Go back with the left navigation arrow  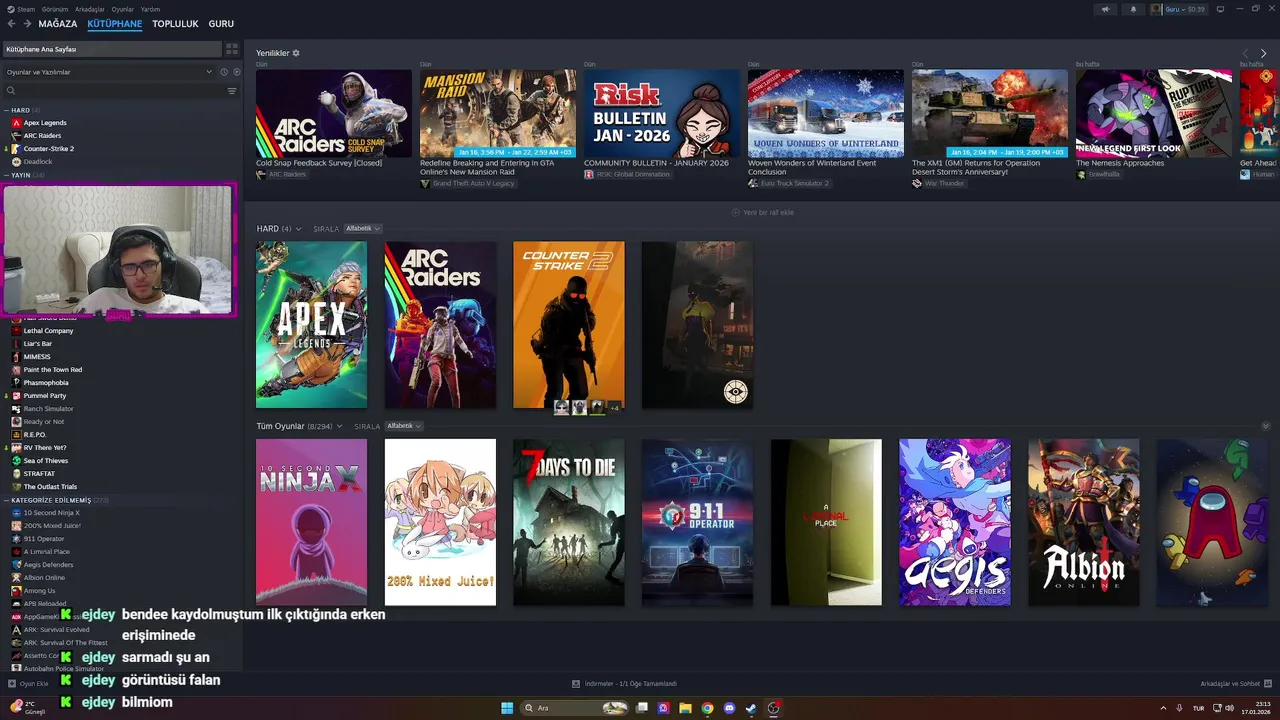pyautogui.click(x=11, y=23)
